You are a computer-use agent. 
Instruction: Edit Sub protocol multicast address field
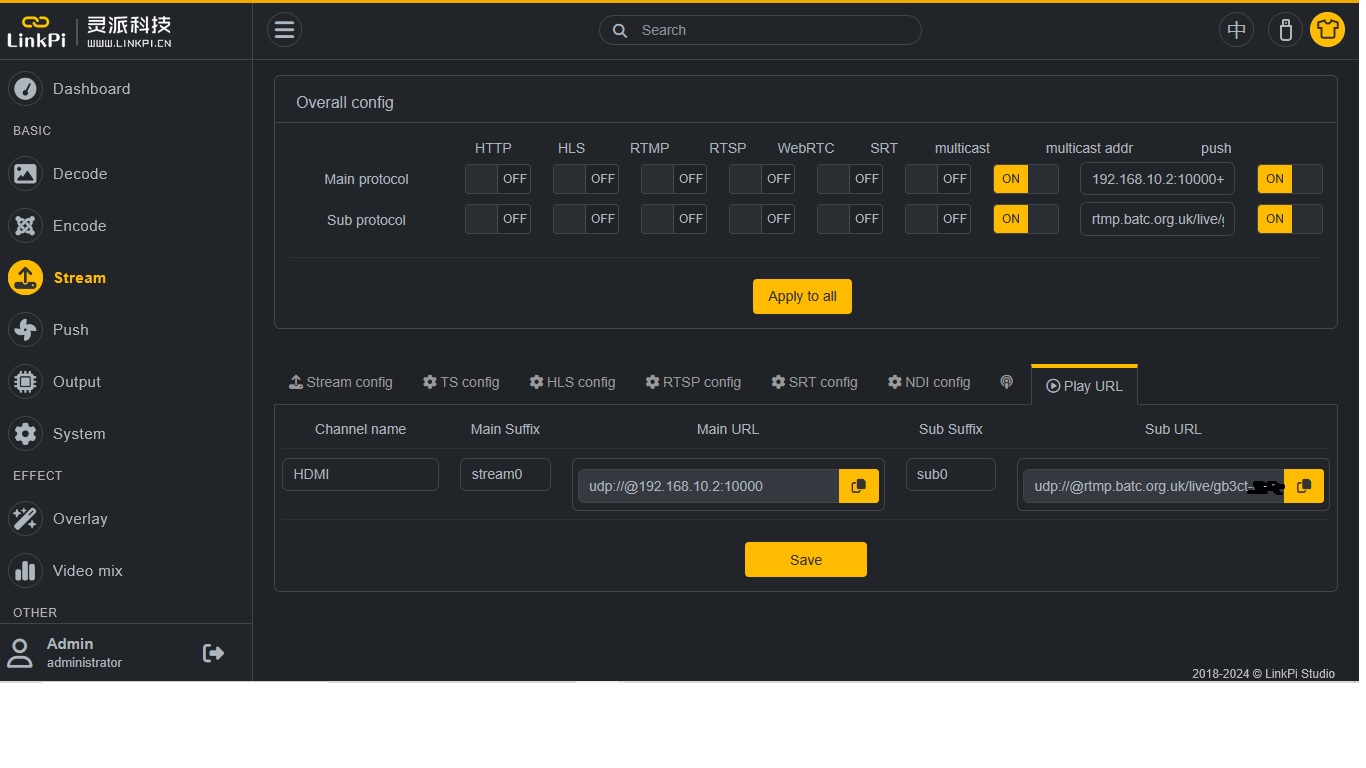tap(1157, 219)
